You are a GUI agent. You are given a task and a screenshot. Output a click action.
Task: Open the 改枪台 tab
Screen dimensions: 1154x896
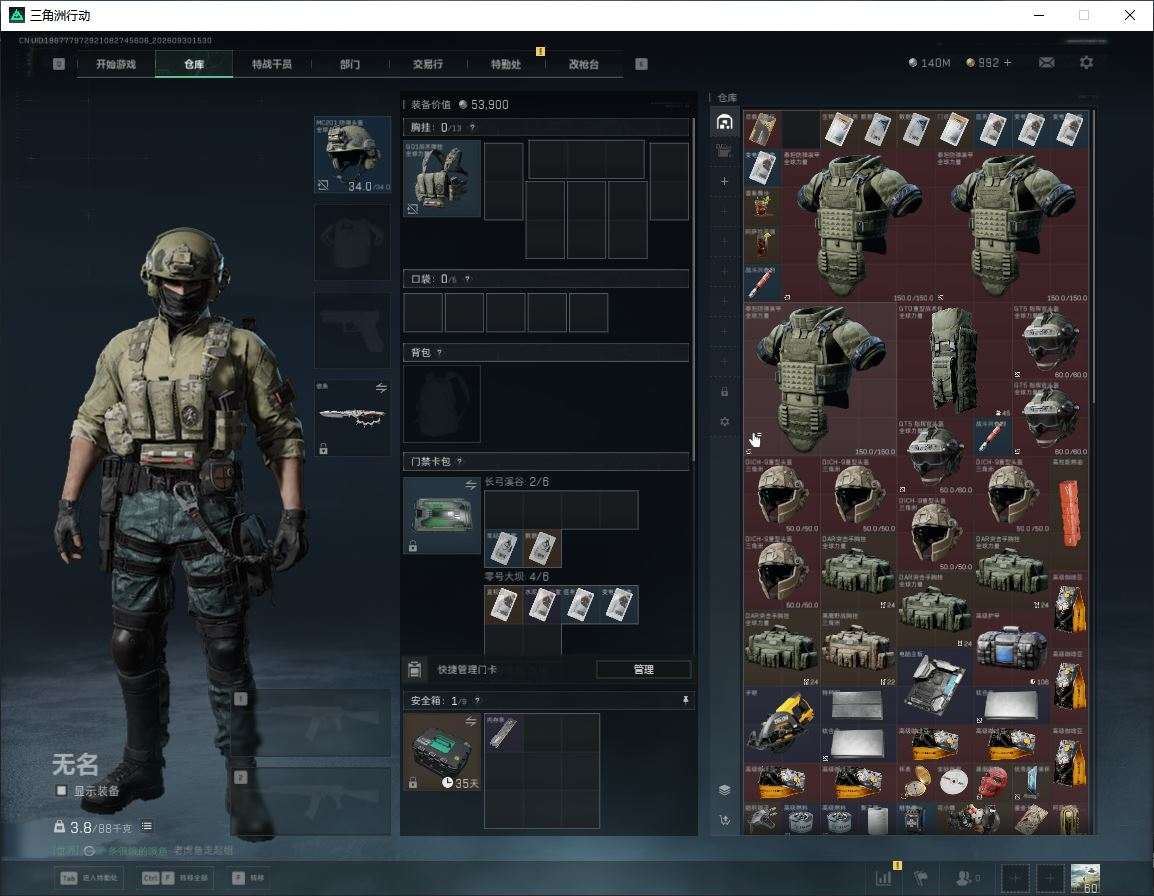584,64
